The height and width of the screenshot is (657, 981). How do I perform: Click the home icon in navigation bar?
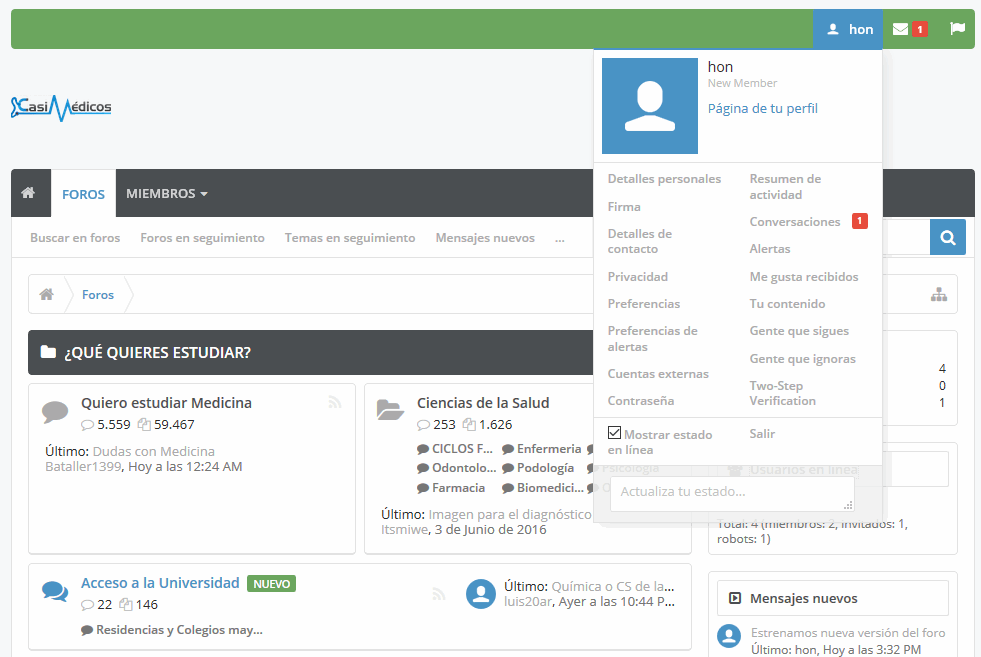tap(28, 193)
